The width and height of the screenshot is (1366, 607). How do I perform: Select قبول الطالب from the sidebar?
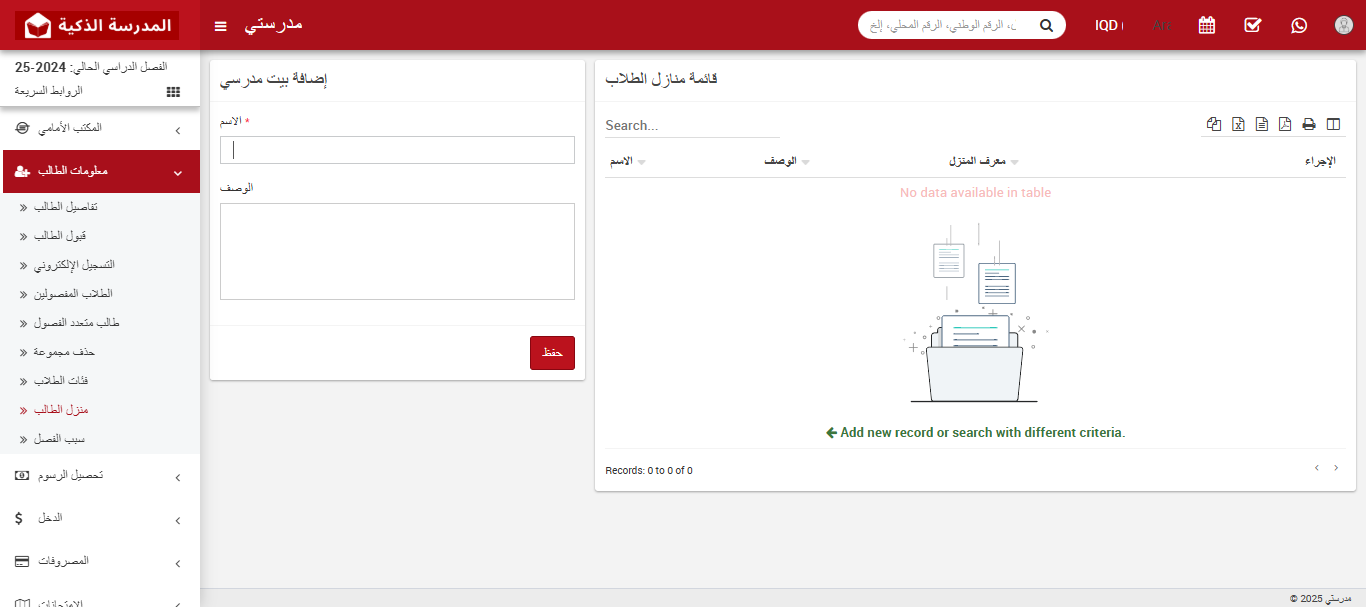point(60,235)
